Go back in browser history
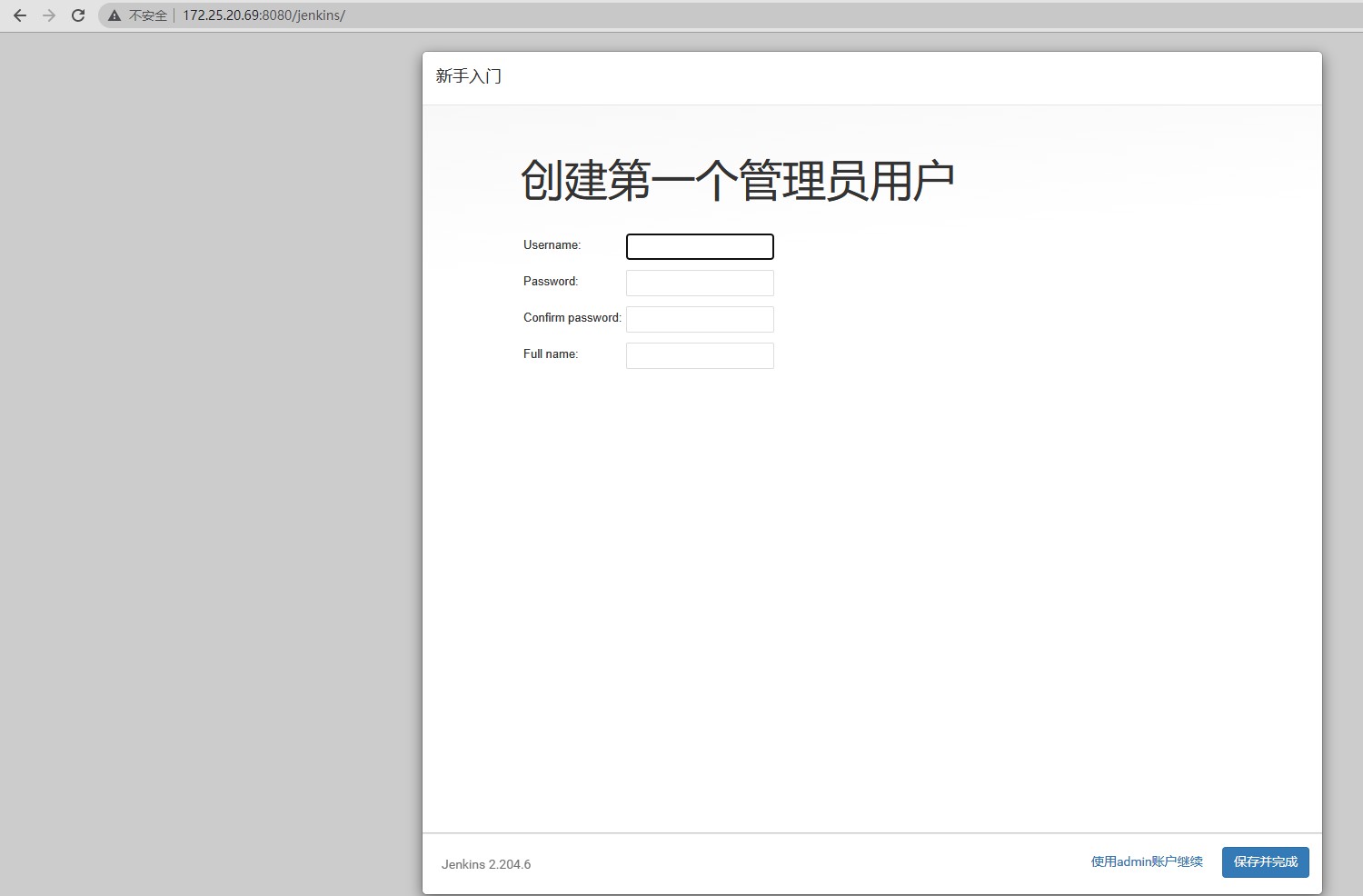This screenshot has height=896, width=1363. (x=20, y=15)
